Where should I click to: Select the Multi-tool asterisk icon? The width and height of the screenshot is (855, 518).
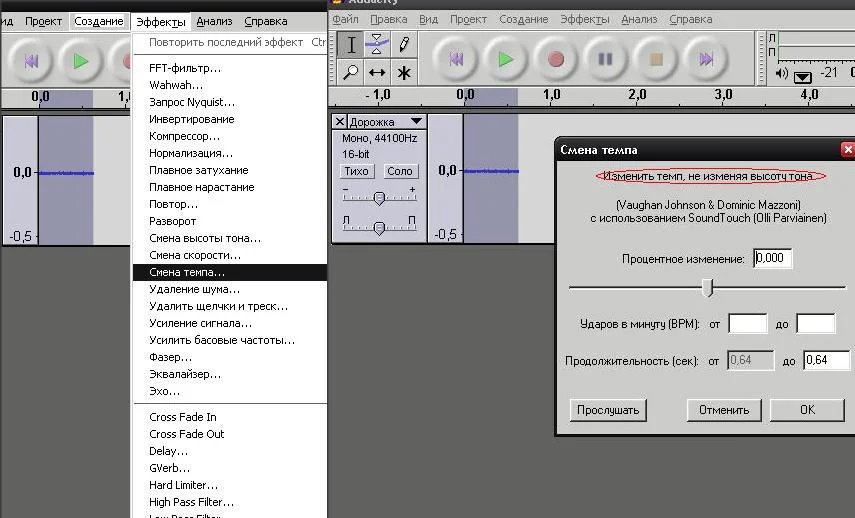point(404,72)
